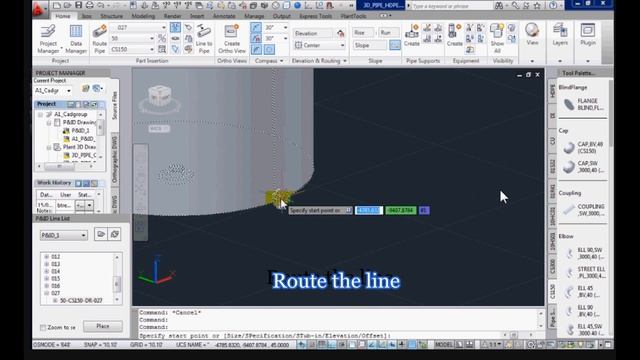Image resolution: width=640 pixels, height=360 pixels.
Task: Click Create Ortho View
Action: 231,38
